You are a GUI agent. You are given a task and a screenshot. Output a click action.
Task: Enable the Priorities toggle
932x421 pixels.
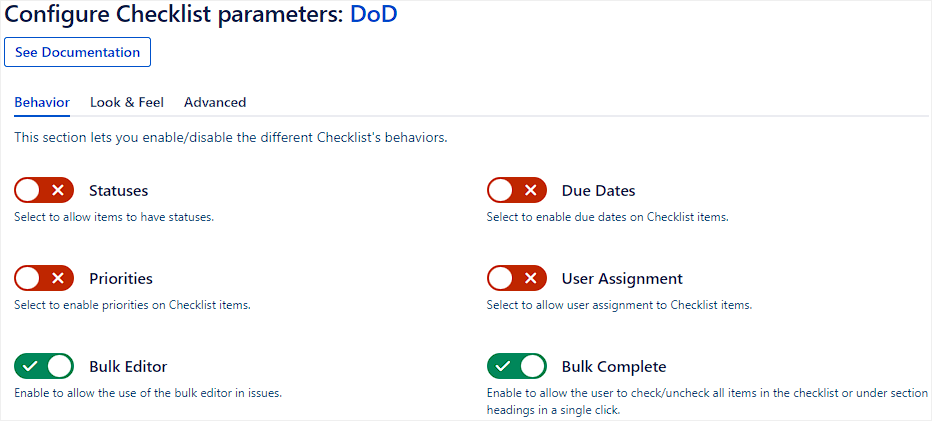click(44, 278)
